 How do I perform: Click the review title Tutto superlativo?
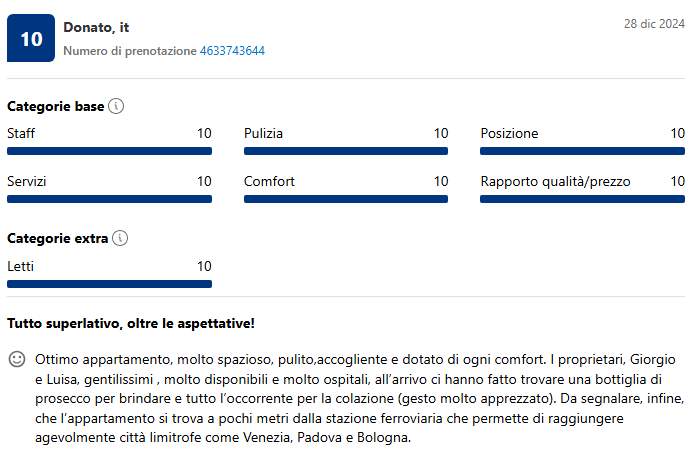pos(131,323)
